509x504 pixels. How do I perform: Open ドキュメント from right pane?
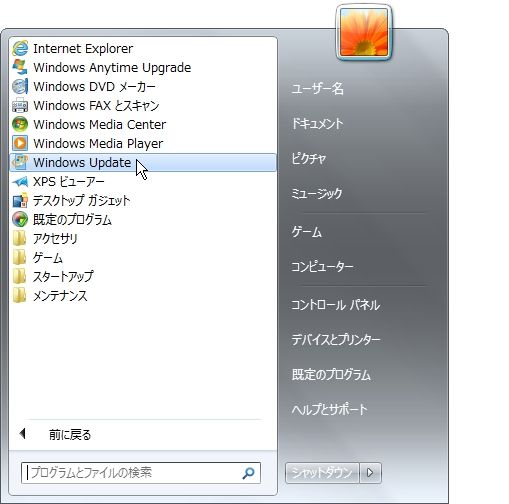pyautogui.click(x=317, y=124)
